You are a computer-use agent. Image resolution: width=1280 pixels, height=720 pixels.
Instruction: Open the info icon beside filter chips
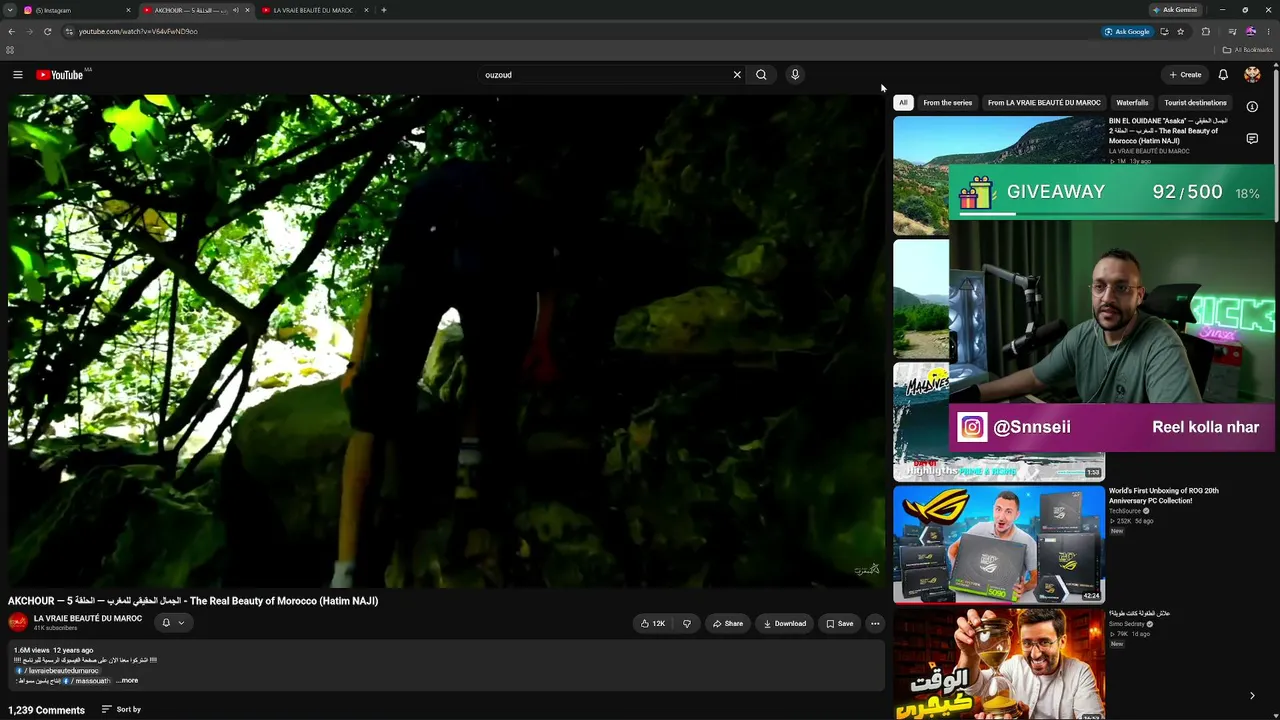click(x=1252, y=107)
